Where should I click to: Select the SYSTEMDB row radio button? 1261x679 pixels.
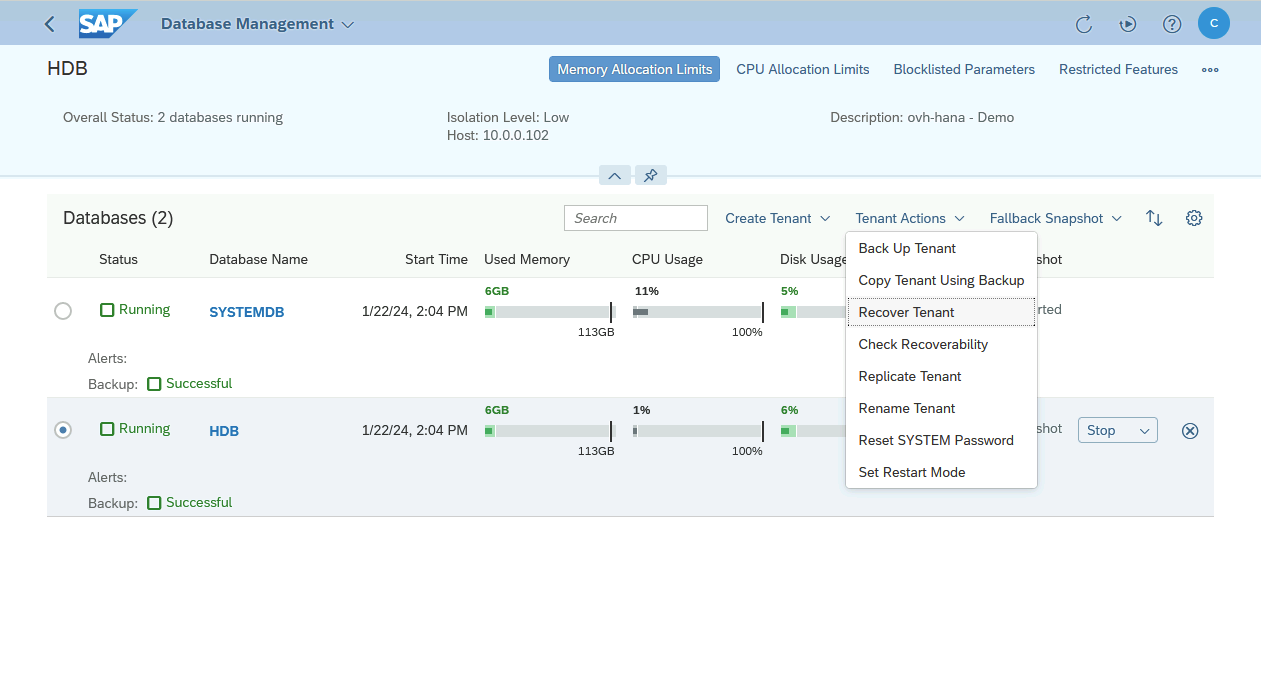click(x=63, y=311)
